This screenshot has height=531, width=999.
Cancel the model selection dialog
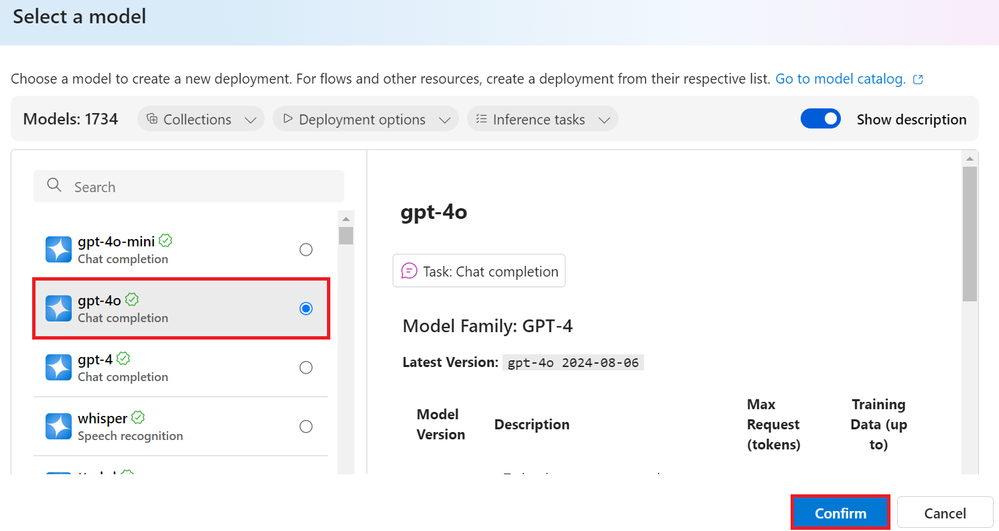click(945, 513)
